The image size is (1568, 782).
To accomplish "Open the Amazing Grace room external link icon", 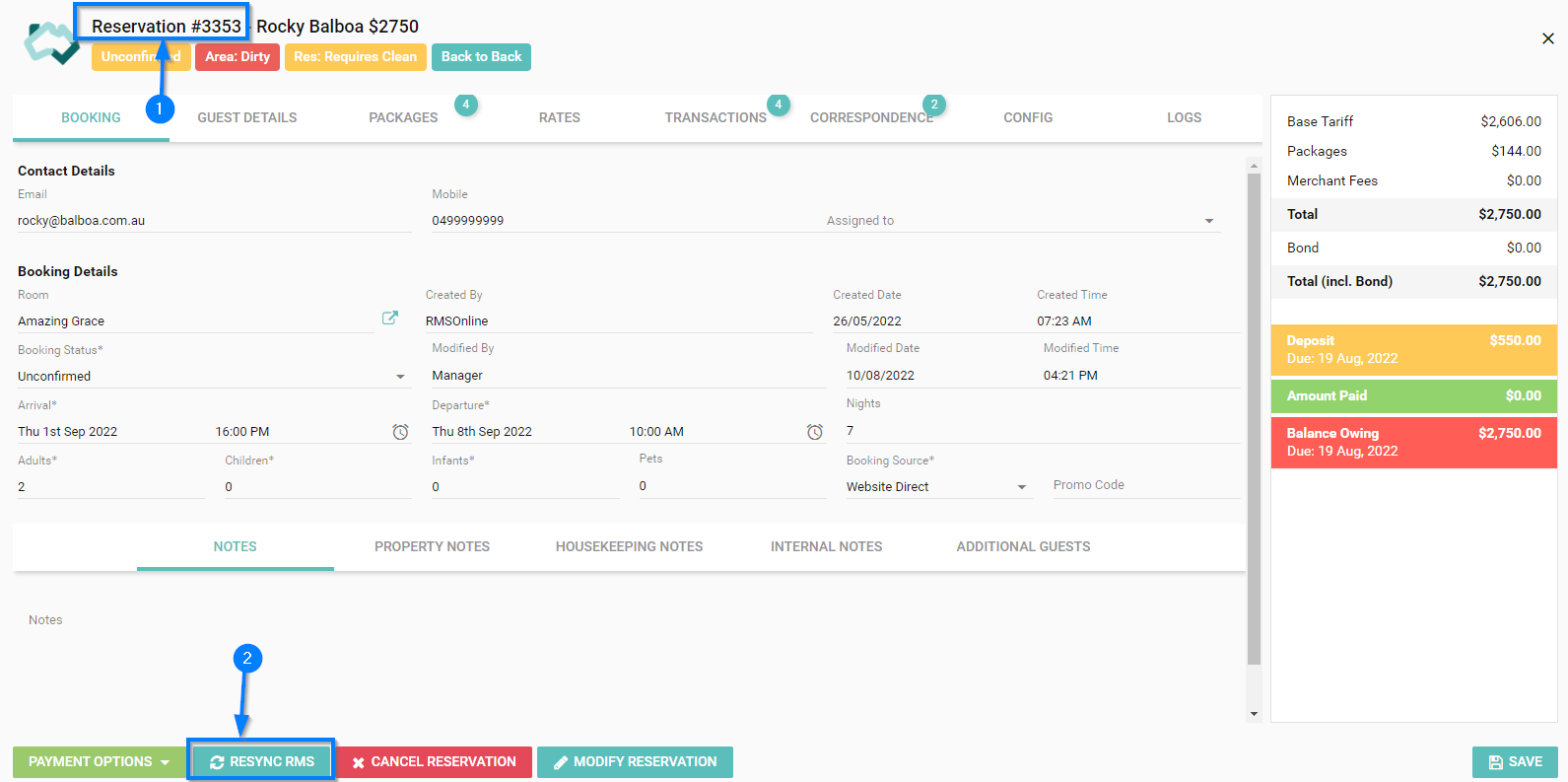I will point(390,318).
